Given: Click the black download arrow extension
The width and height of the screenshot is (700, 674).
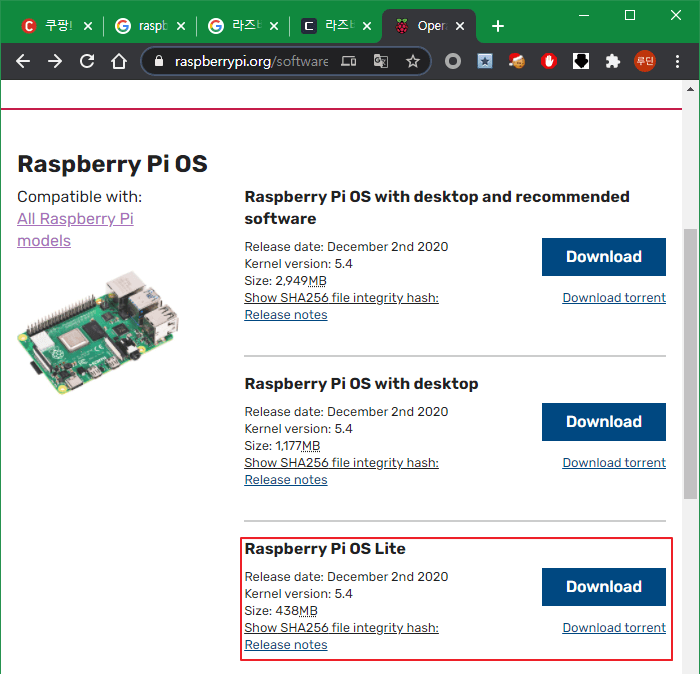Looking at the screenshot, I should pos(581,61).
